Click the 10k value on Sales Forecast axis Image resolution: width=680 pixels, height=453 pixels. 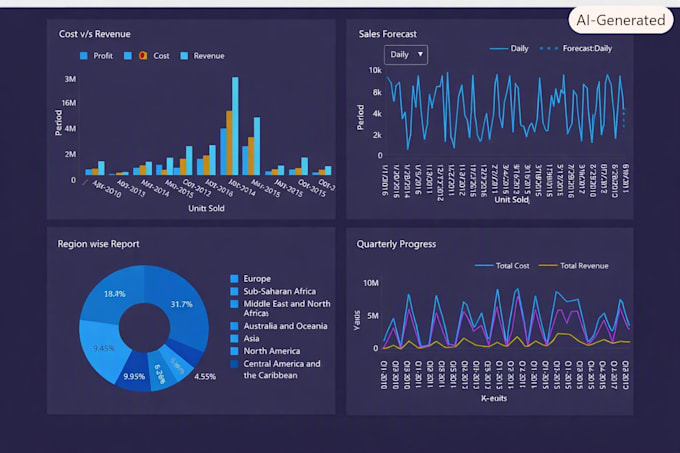coord(375,70)
